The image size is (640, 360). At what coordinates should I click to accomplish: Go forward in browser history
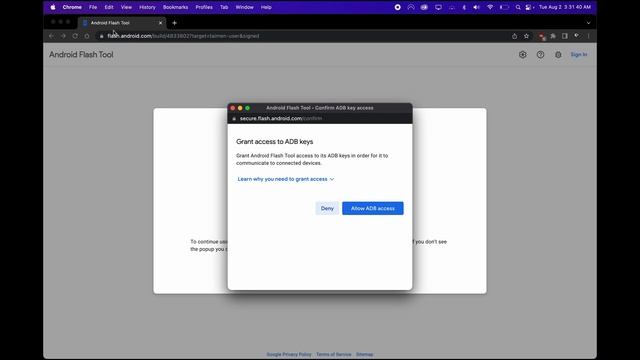pyautogui.click(x=63, y=36)
